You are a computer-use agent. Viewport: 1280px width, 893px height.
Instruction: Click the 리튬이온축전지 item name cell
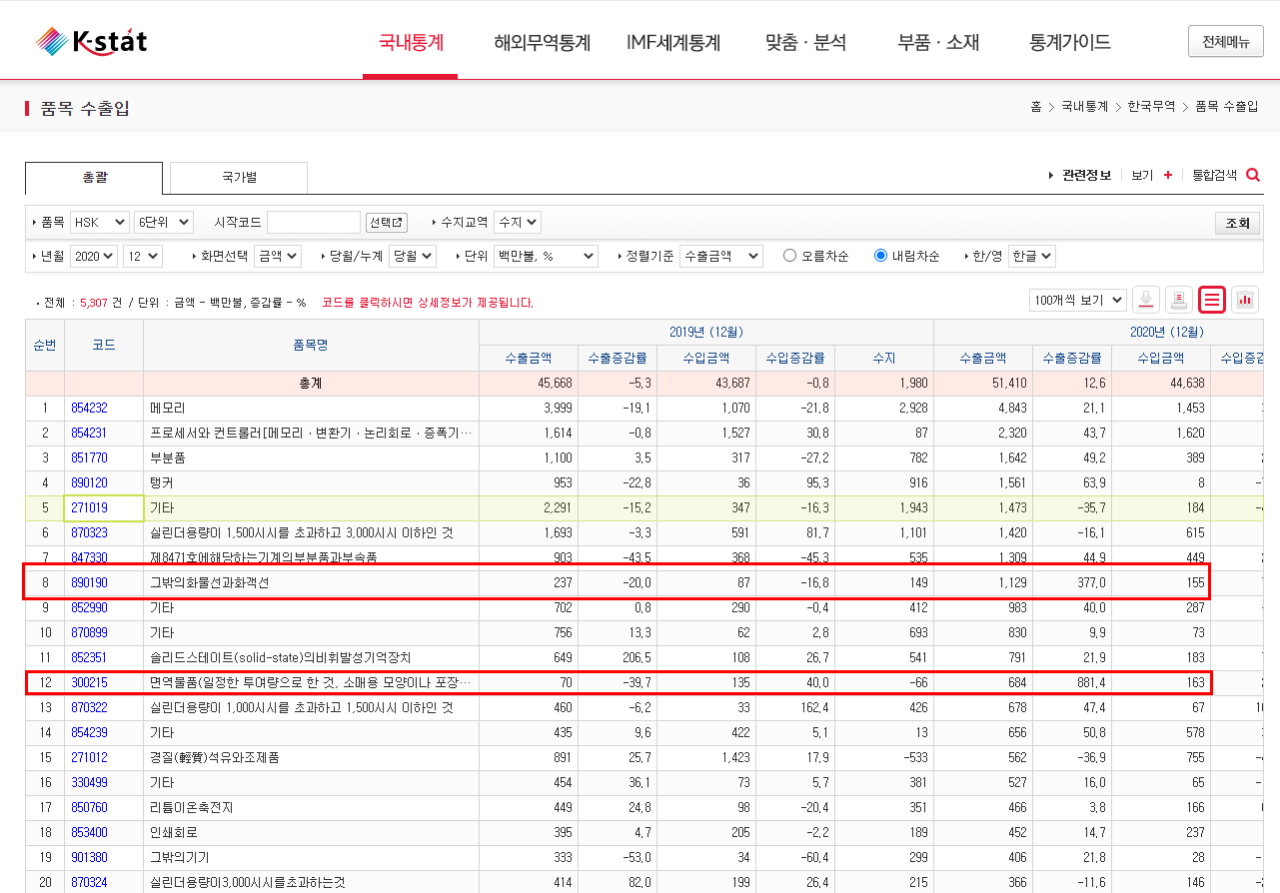pyautogui.click(x=311, y=807)
